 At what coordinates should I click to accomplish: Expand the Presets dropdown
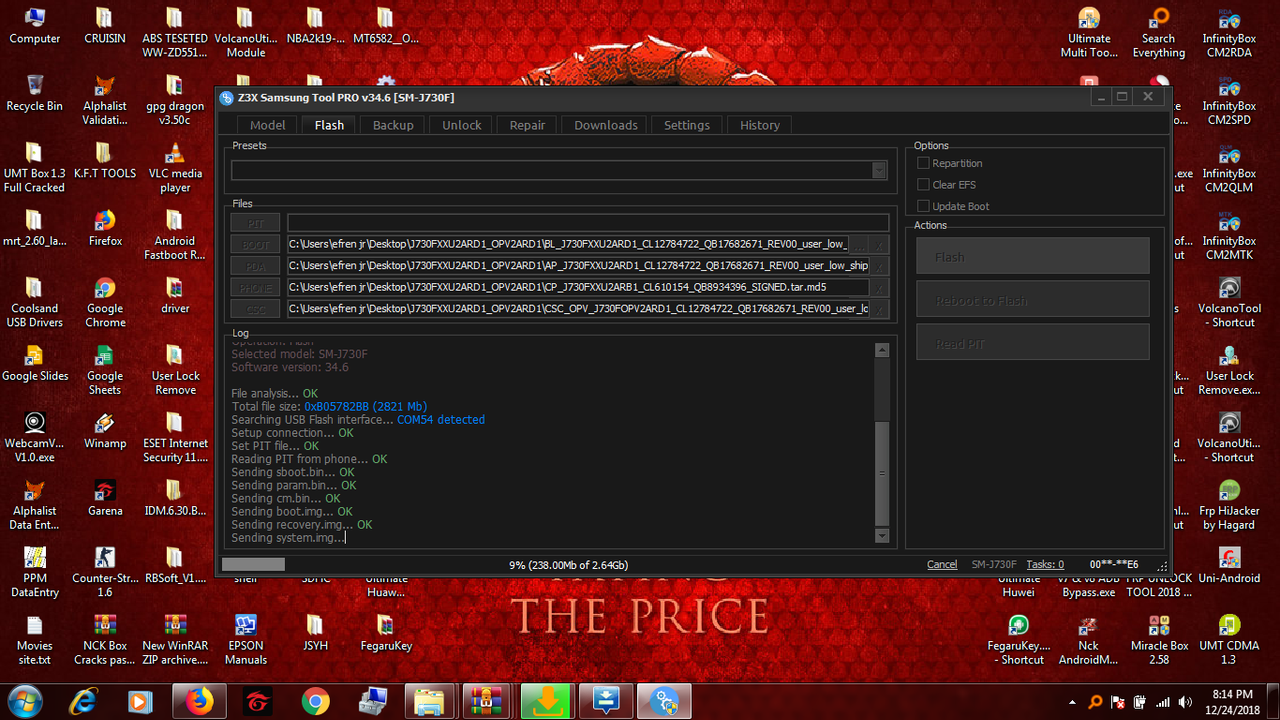879,170
